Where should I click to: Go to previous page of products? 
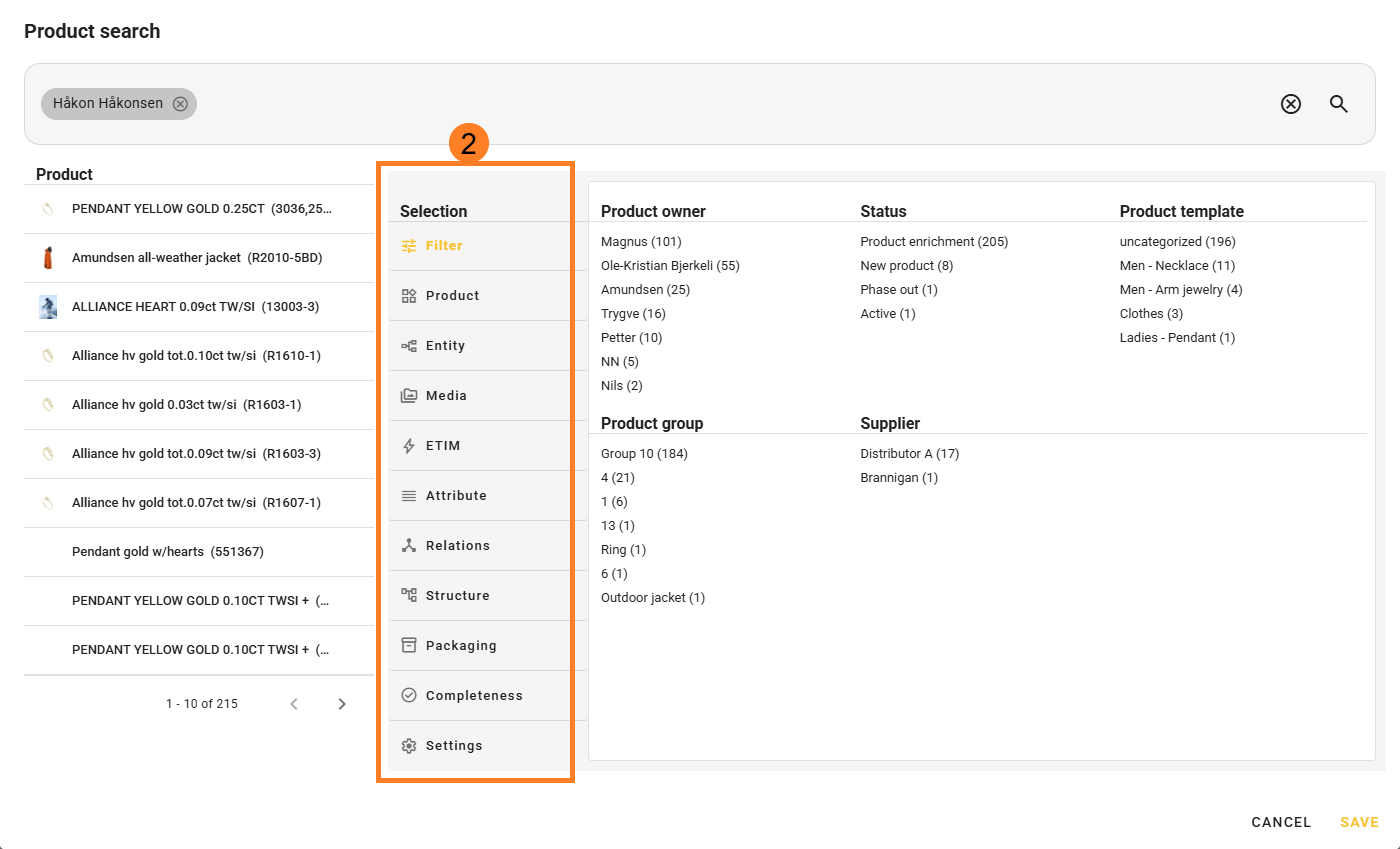pos(294,704)
